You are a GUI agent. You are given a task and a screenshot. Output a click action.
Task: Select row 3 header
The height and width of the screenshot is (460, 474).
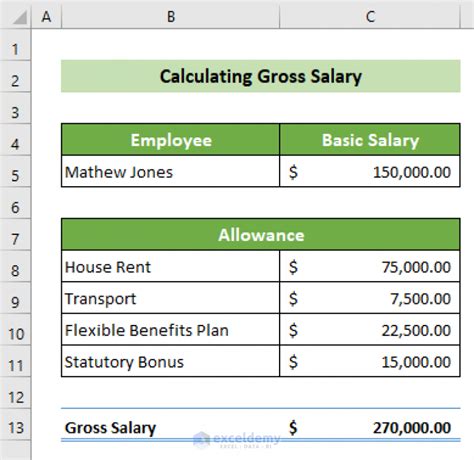[x=15, y=108]
